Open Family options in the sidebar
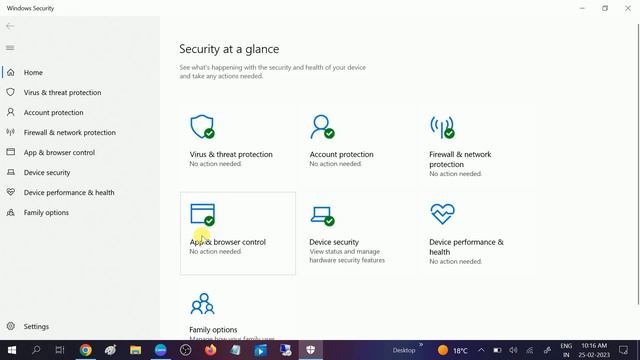 point(46,212)
